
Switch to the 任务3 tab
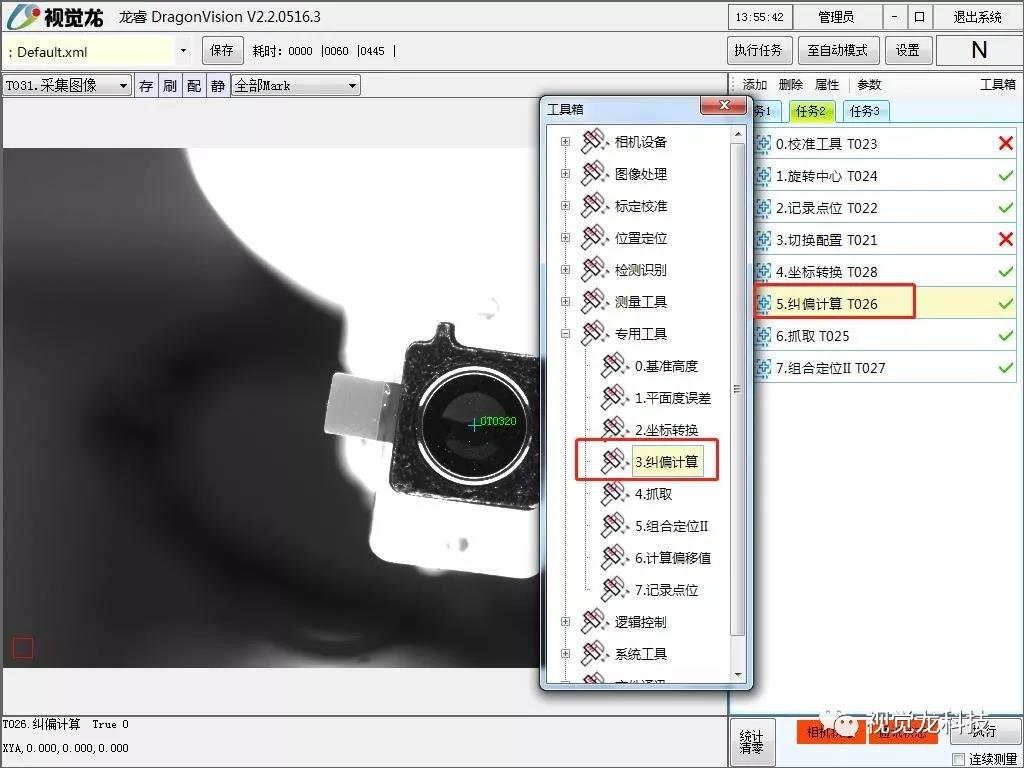click(866, 111)
